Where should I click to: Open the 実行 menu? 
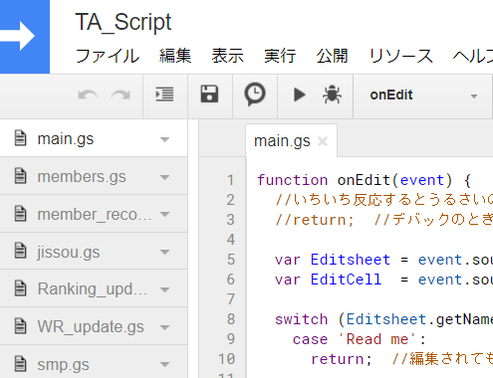point(280,56)
